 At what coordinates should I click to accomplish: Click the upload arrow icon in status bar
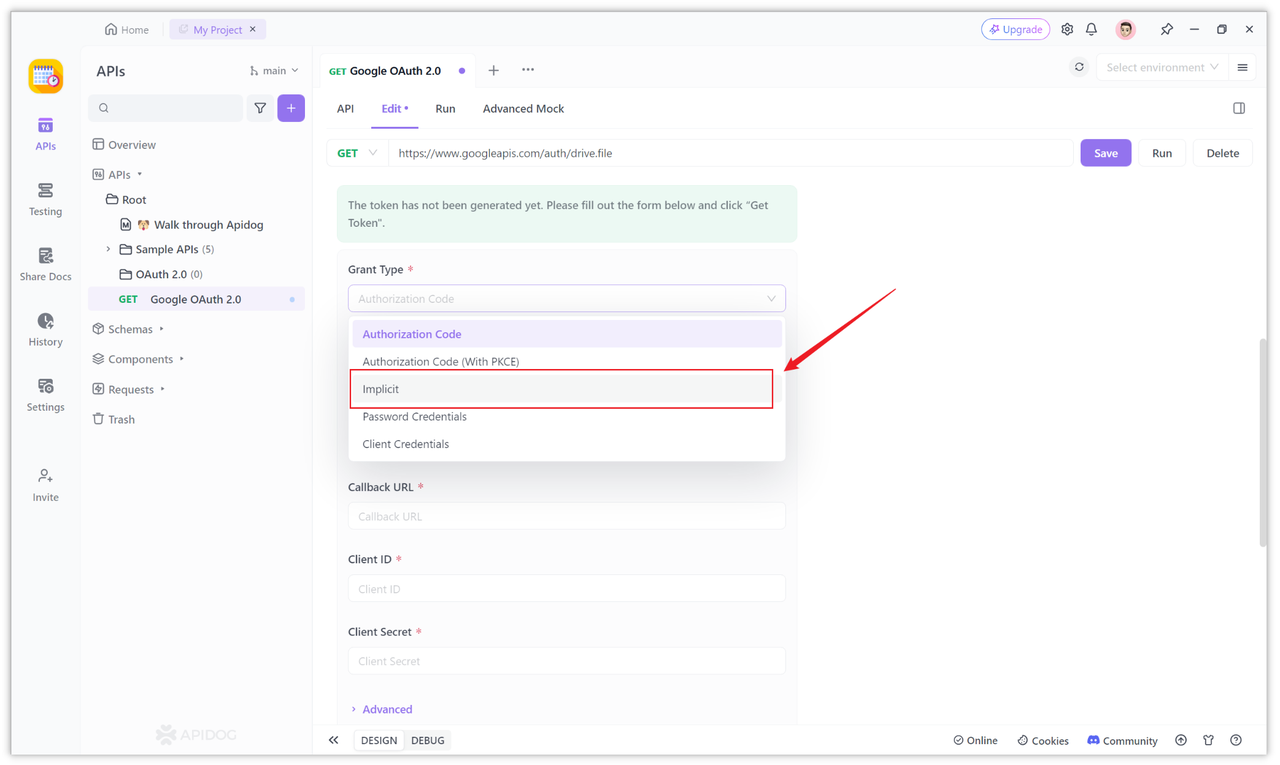[x=1181, y=740]
